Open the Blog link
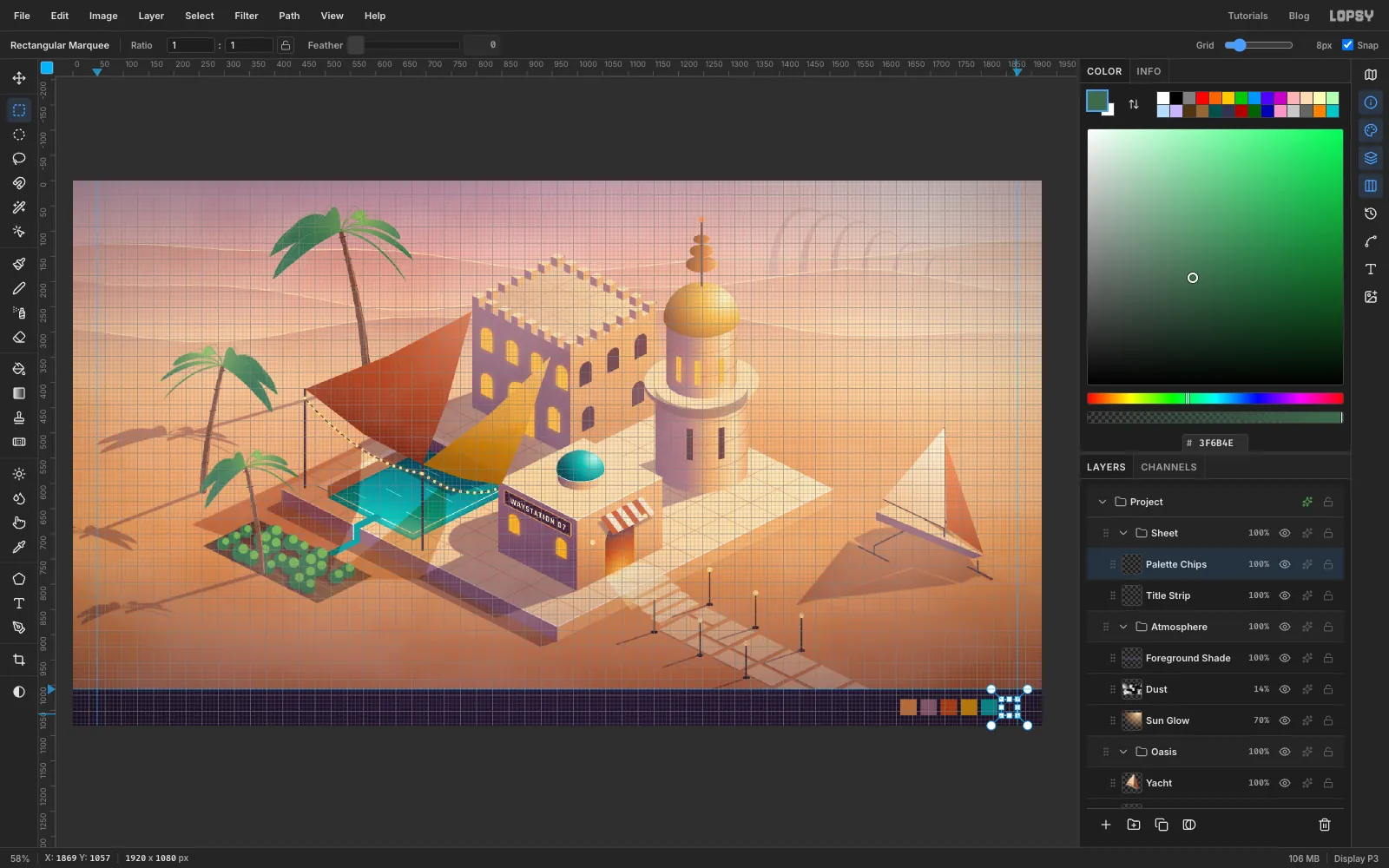Viewport: 1389px width, 868px height. (x=1299, y=16)
